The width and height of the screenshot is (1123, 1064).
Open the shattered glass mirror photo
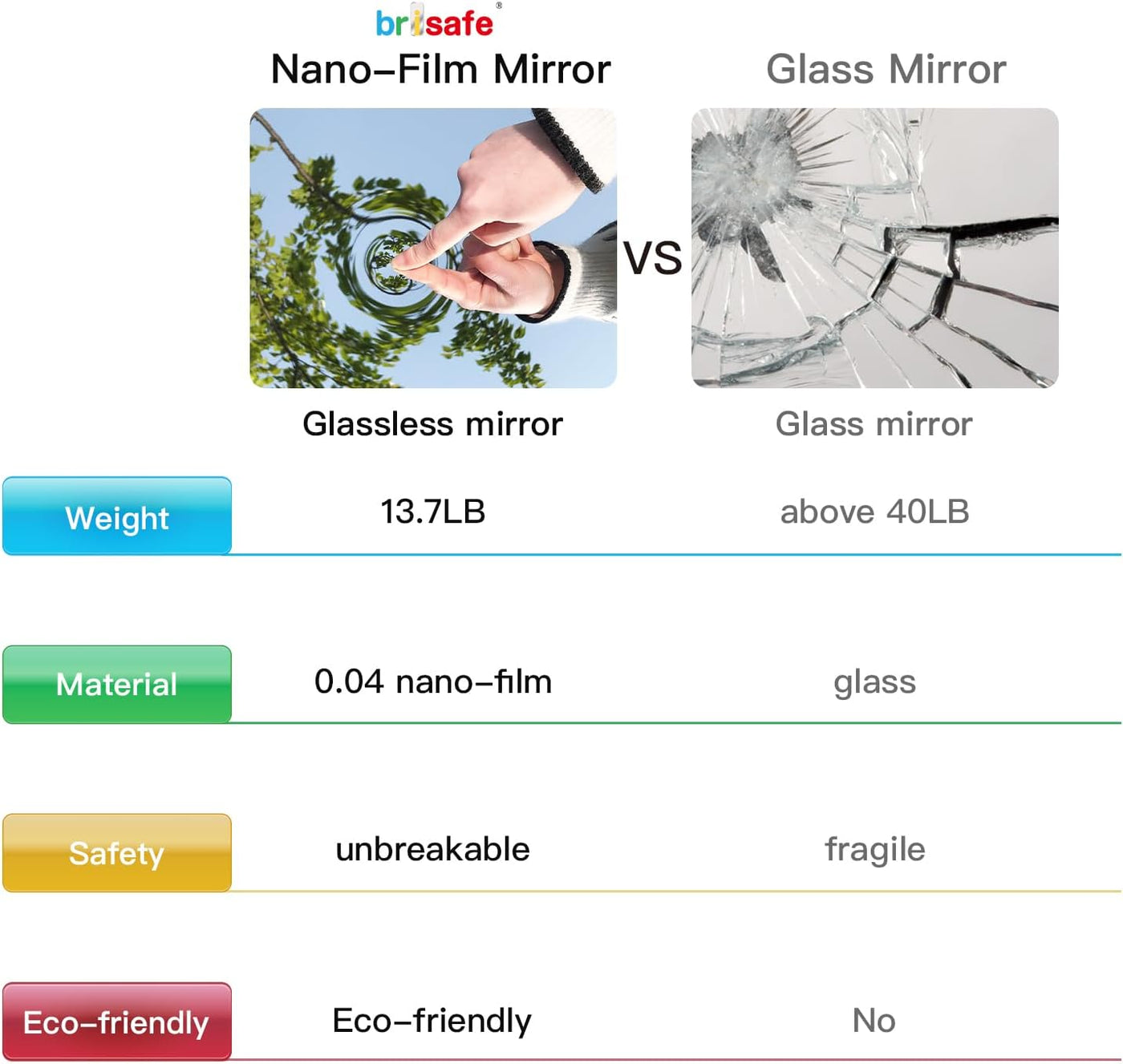coord(874,248)
